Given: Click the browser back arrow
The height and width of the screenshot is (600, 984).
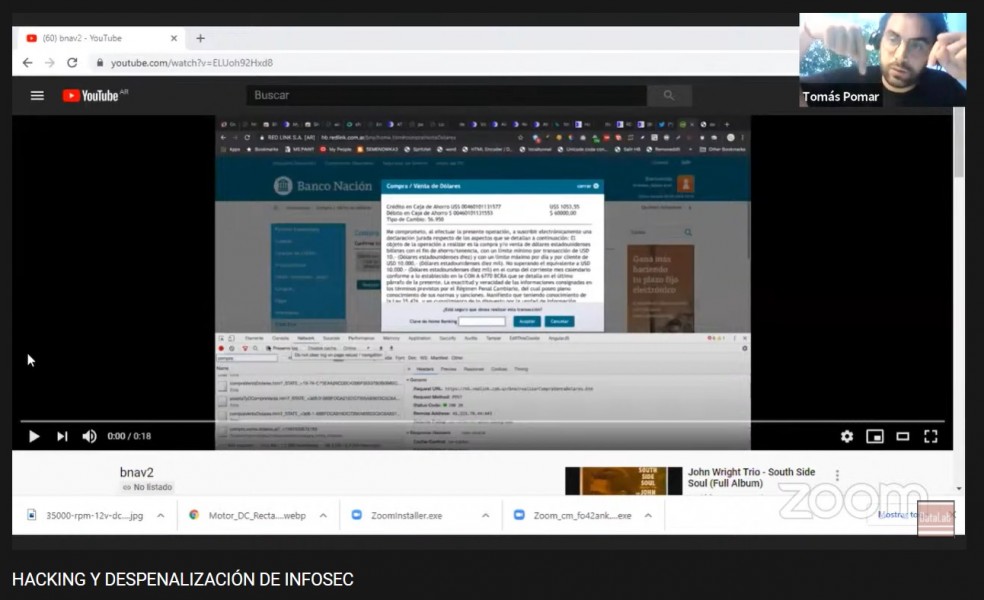Looking at the screenshot, I should click(x=28, y=63).
